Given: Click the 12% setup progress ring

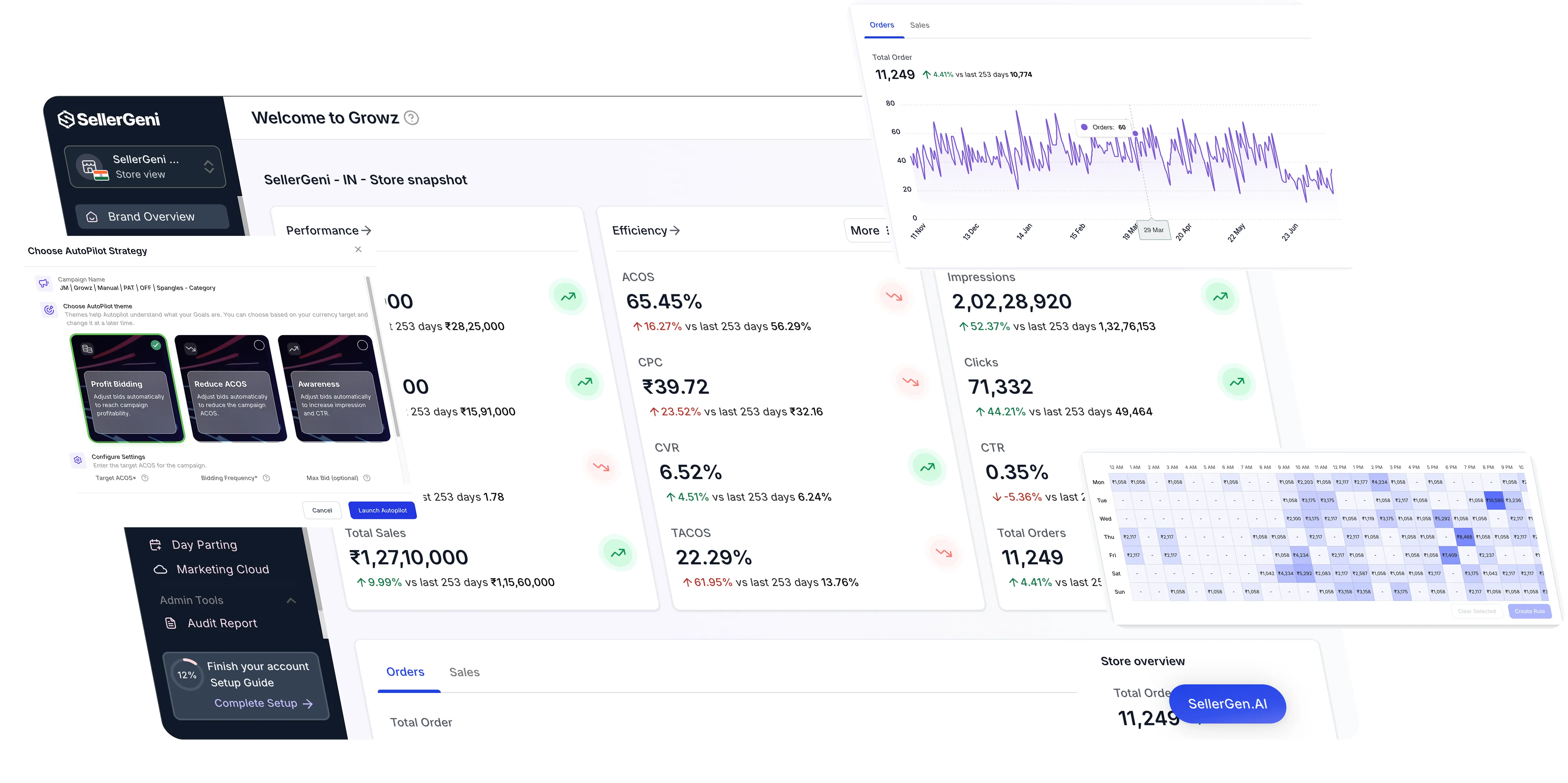Looking at the screenshot, I should click(187, 675).
